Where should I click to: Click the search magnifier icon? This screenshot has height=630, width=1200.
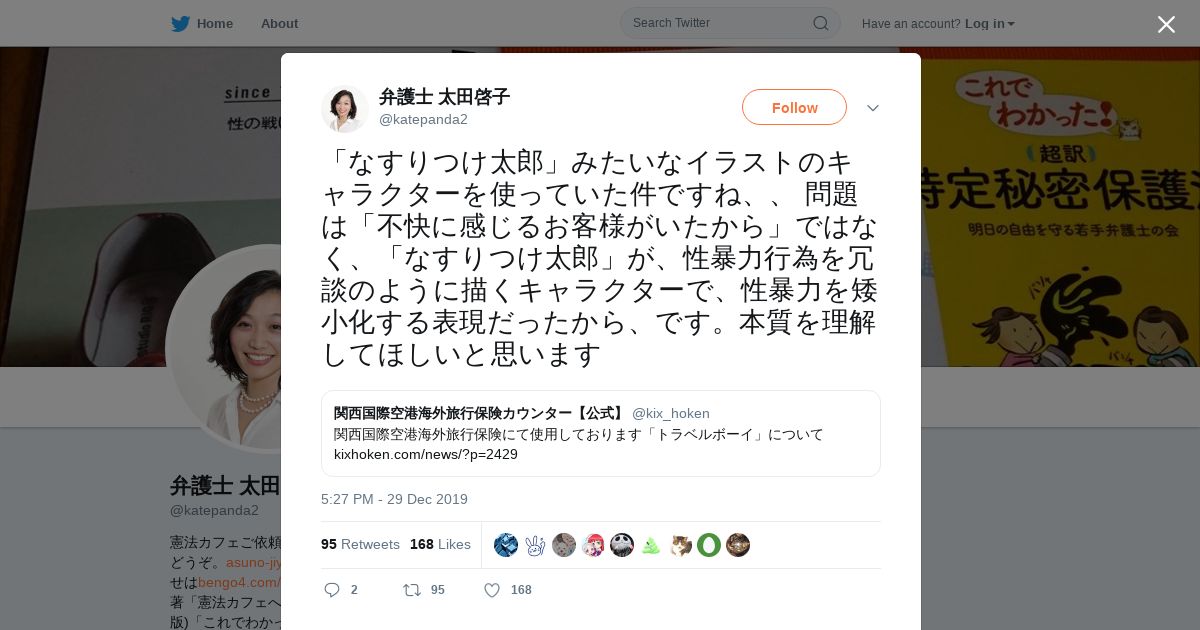pyautogui.click(x=821, y=23)
